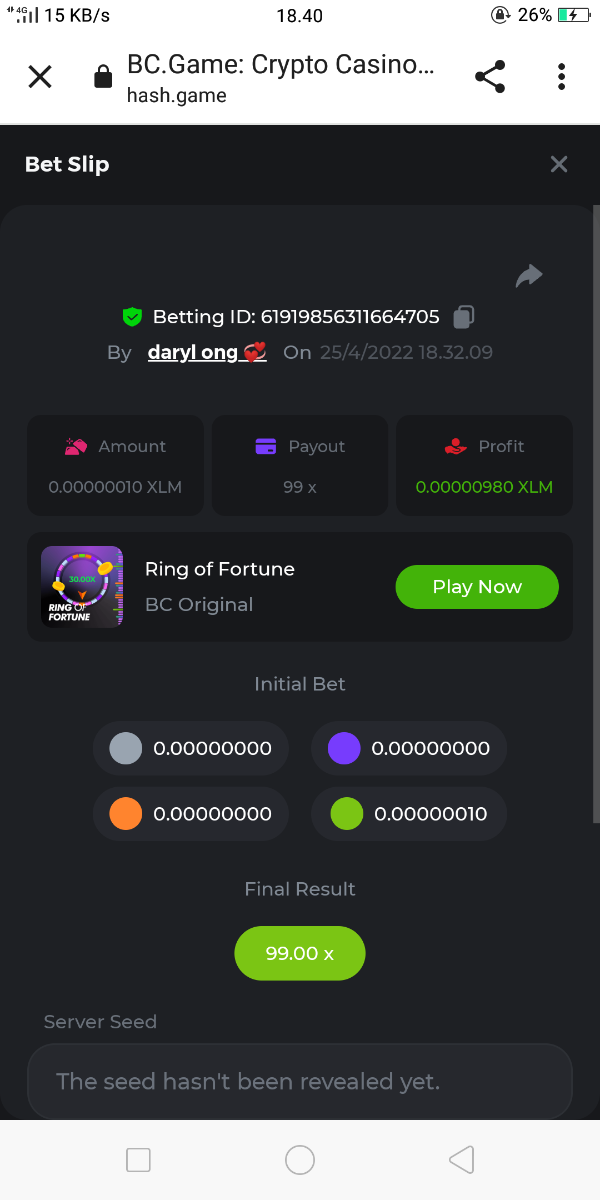The image size is (600, 1200).
Task: Click the orange color bet swatch
Action: pyautogui.click(x=125, y=814)
